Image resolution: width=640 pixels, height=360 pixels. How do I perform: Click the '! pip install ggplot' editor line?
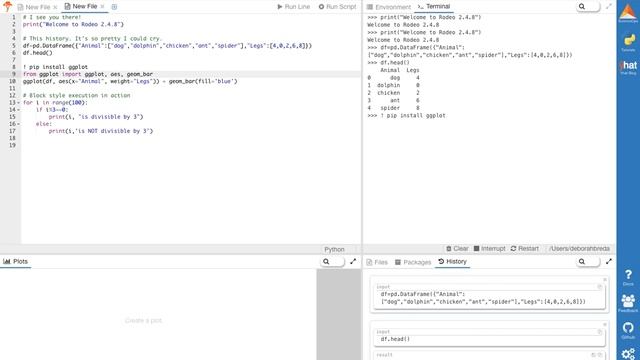(55, 67)
